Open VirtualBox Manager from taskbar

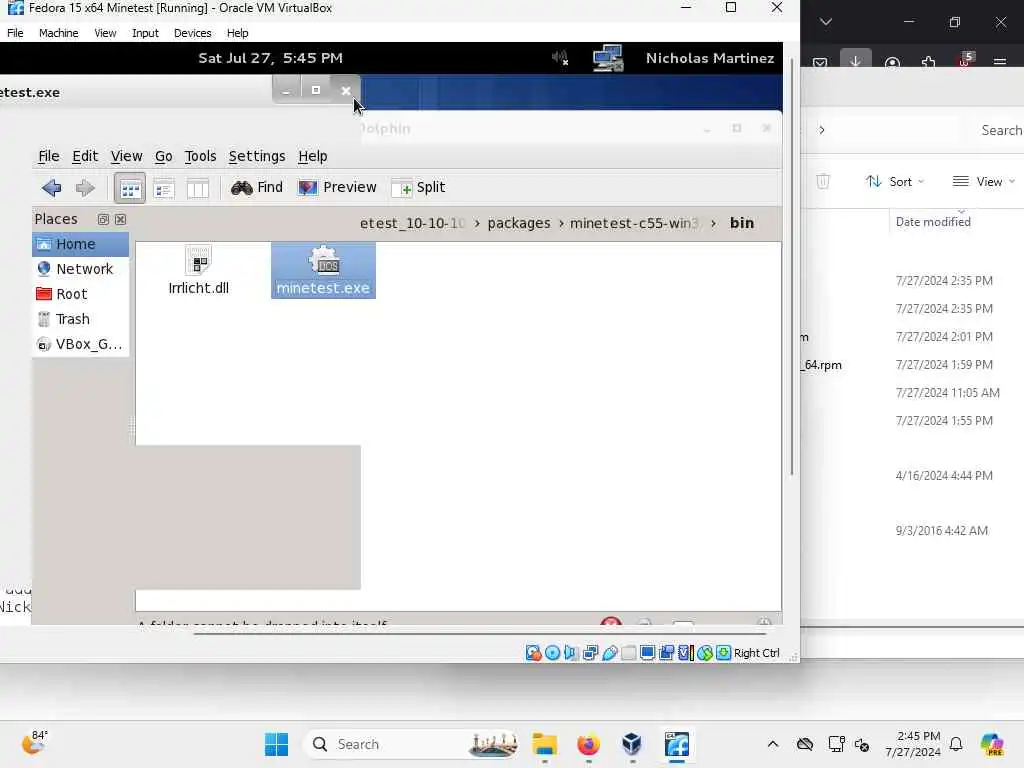tap(632, 744)
